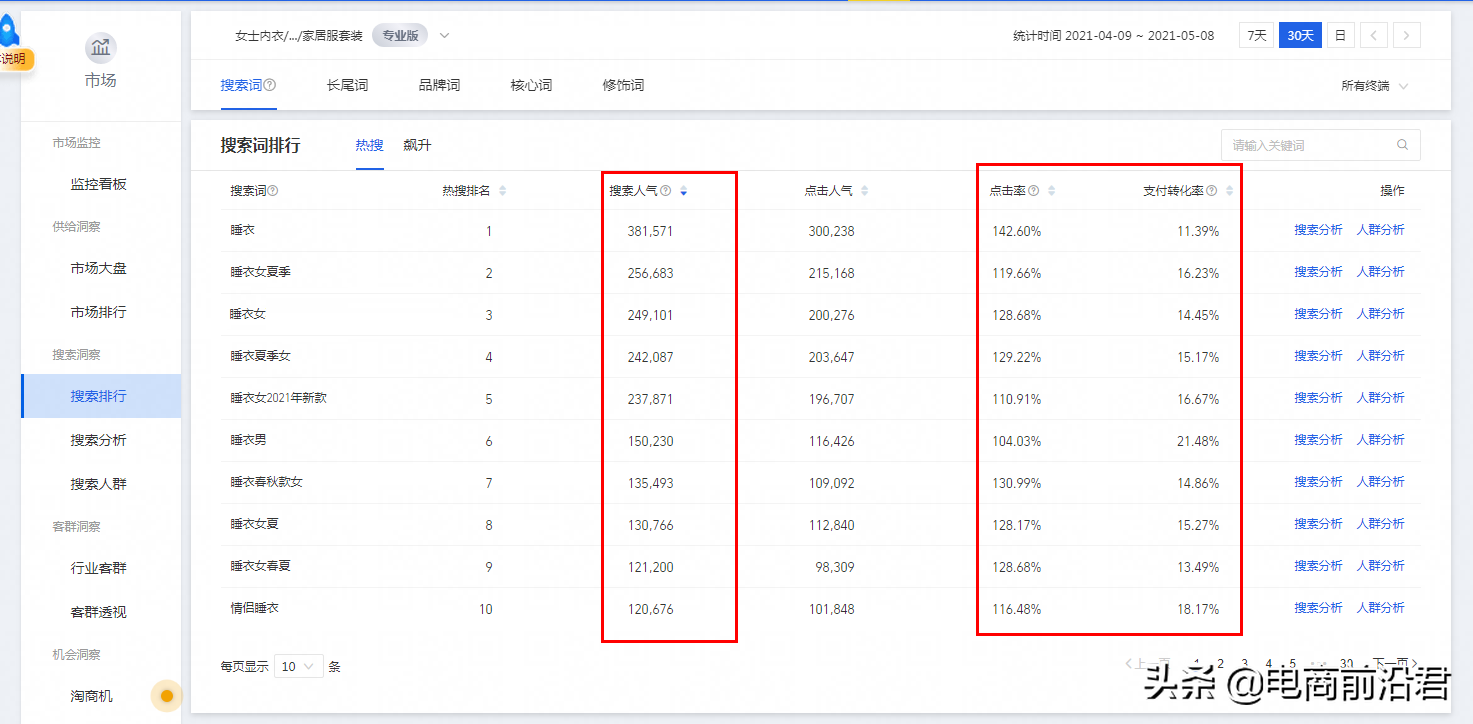Switch to the 飙升 tab
This screenshot has height=724, width=1473.
417,145
